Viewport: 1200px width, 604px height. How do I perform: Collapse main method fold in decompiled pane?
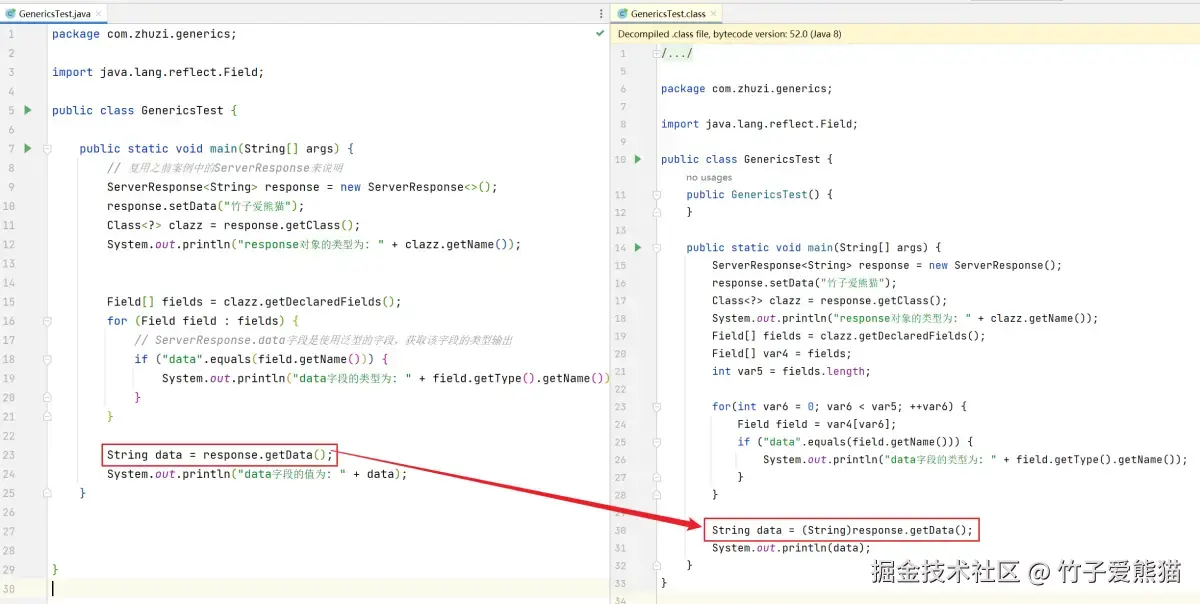click(x=656, y=247)
